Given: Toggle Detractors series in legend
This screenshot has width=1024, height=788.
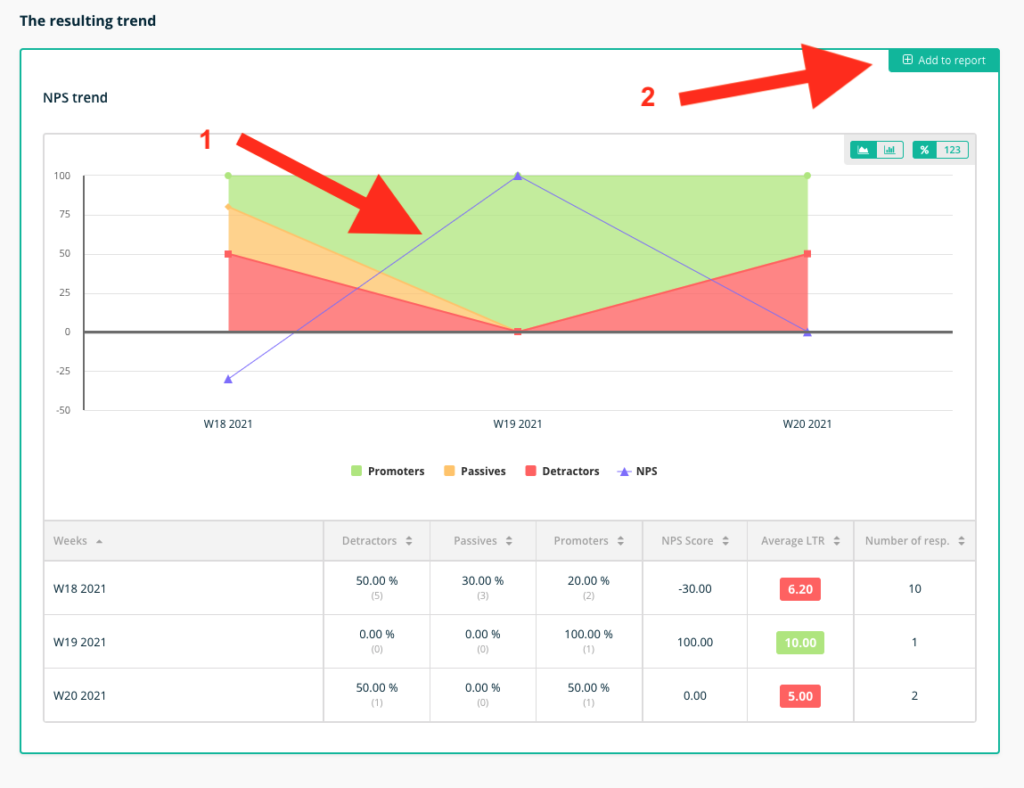Looking at the screenshot, I should pyautogui.click(x=562, y=471).
